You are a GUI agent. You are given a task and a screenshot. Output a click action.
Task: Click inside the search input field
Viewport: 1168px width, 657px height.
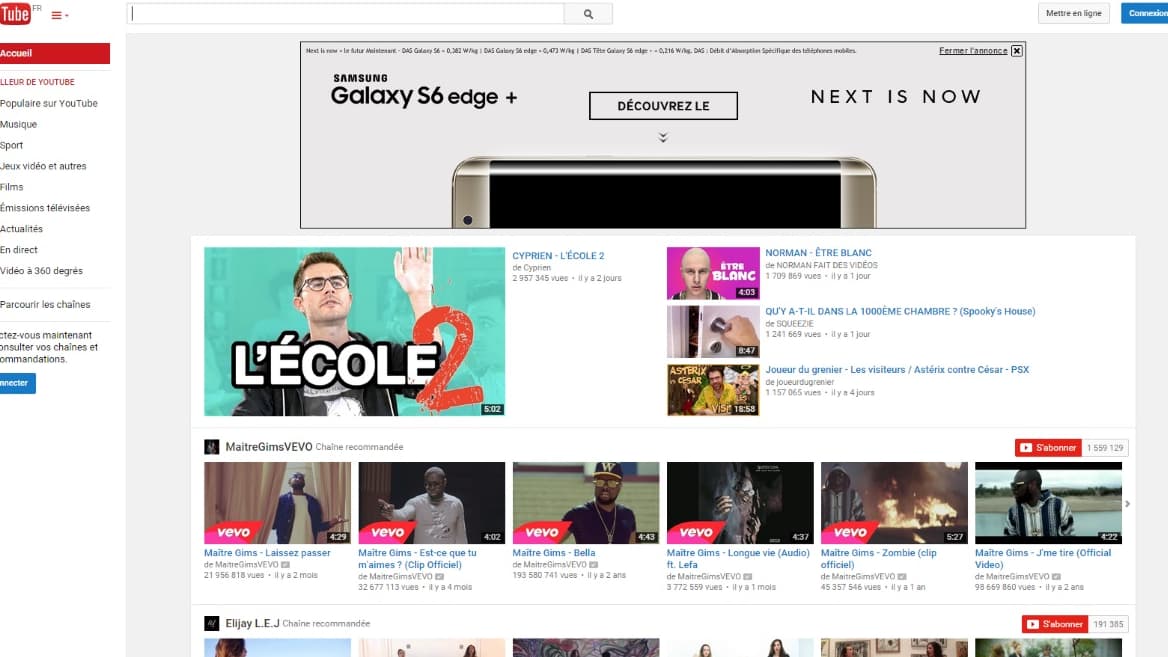pyautogui.click(x=345, y=13)
